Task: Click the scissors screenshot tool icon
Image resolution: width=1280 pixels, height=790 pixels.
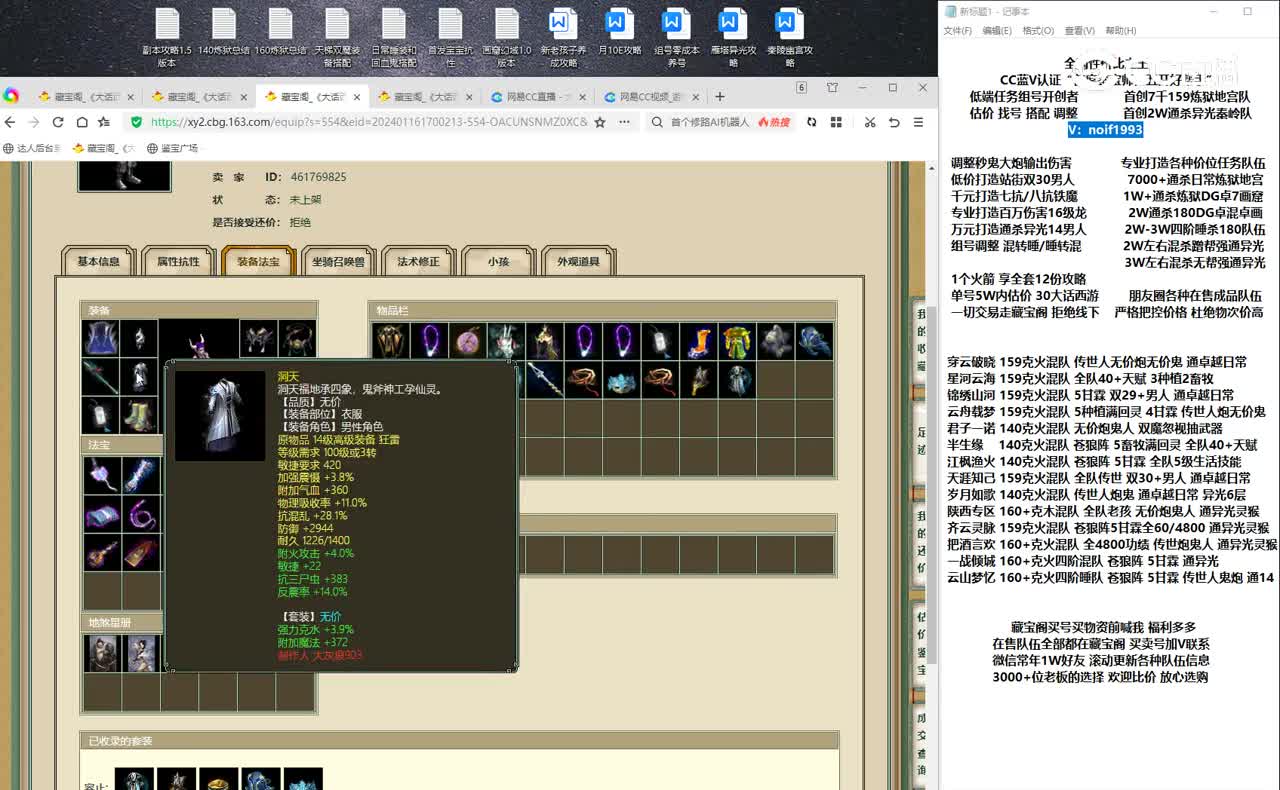Action: (870, 122)
